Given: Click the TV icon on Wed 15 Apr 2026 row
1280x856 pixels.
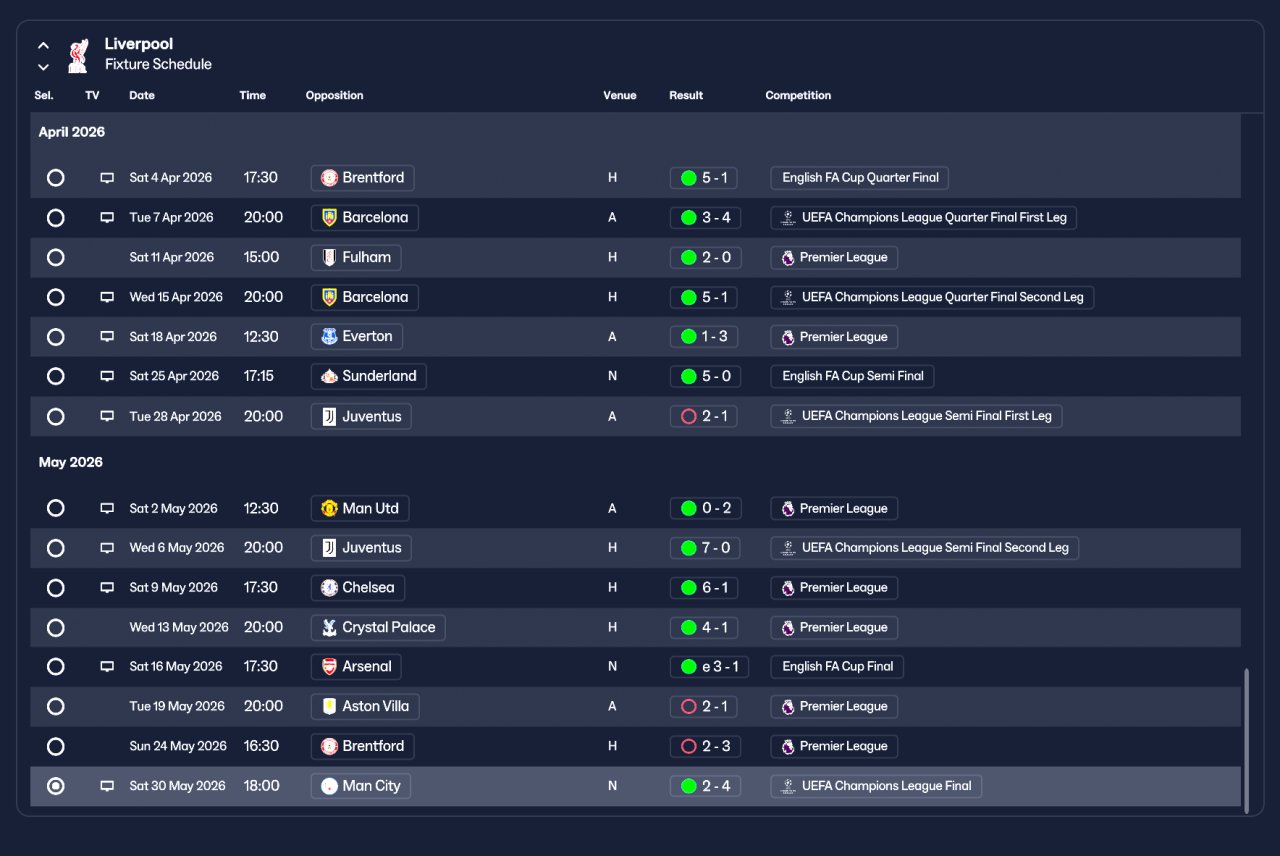Looking at the screenshot, I should (x=107, y=297).
